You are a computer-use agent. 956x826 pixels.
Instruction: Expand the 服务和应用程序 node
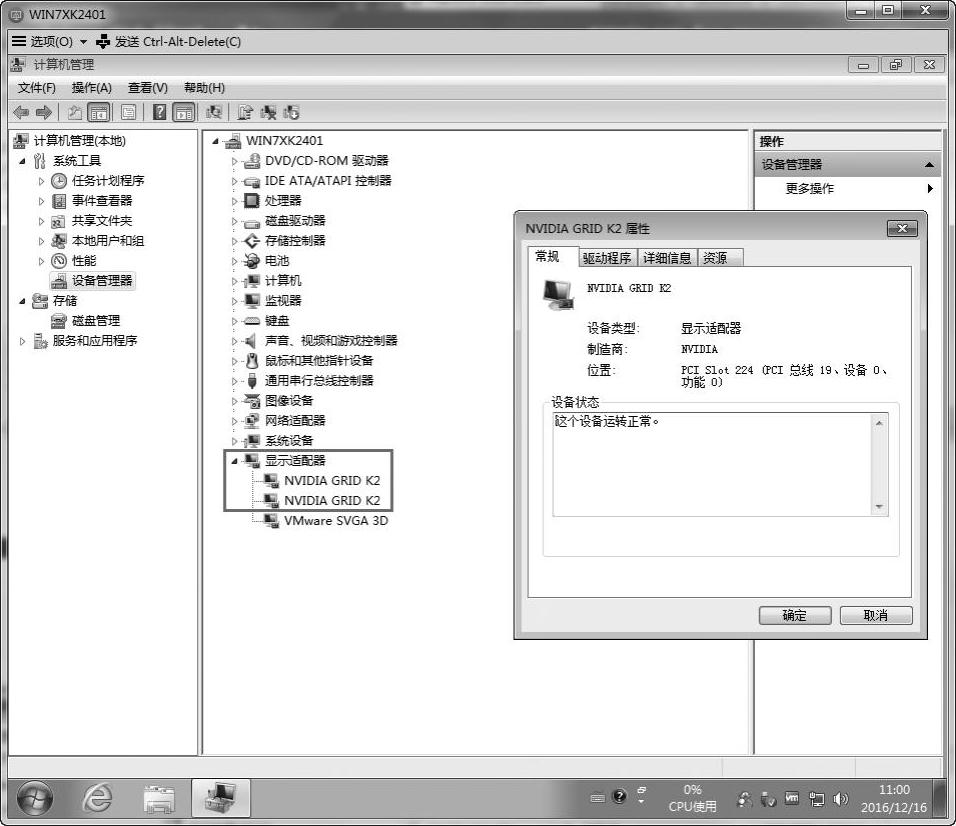[x=23, y=341]
